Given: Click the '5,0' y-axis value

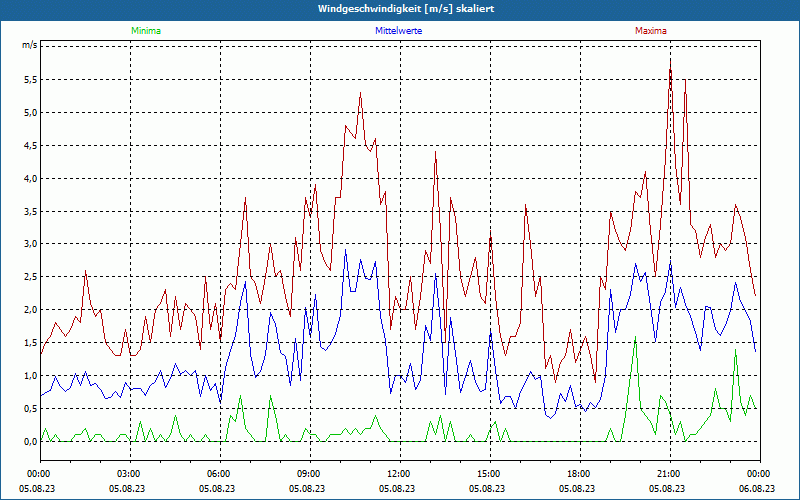Looking at the screenshot, I should pos(32,113).
